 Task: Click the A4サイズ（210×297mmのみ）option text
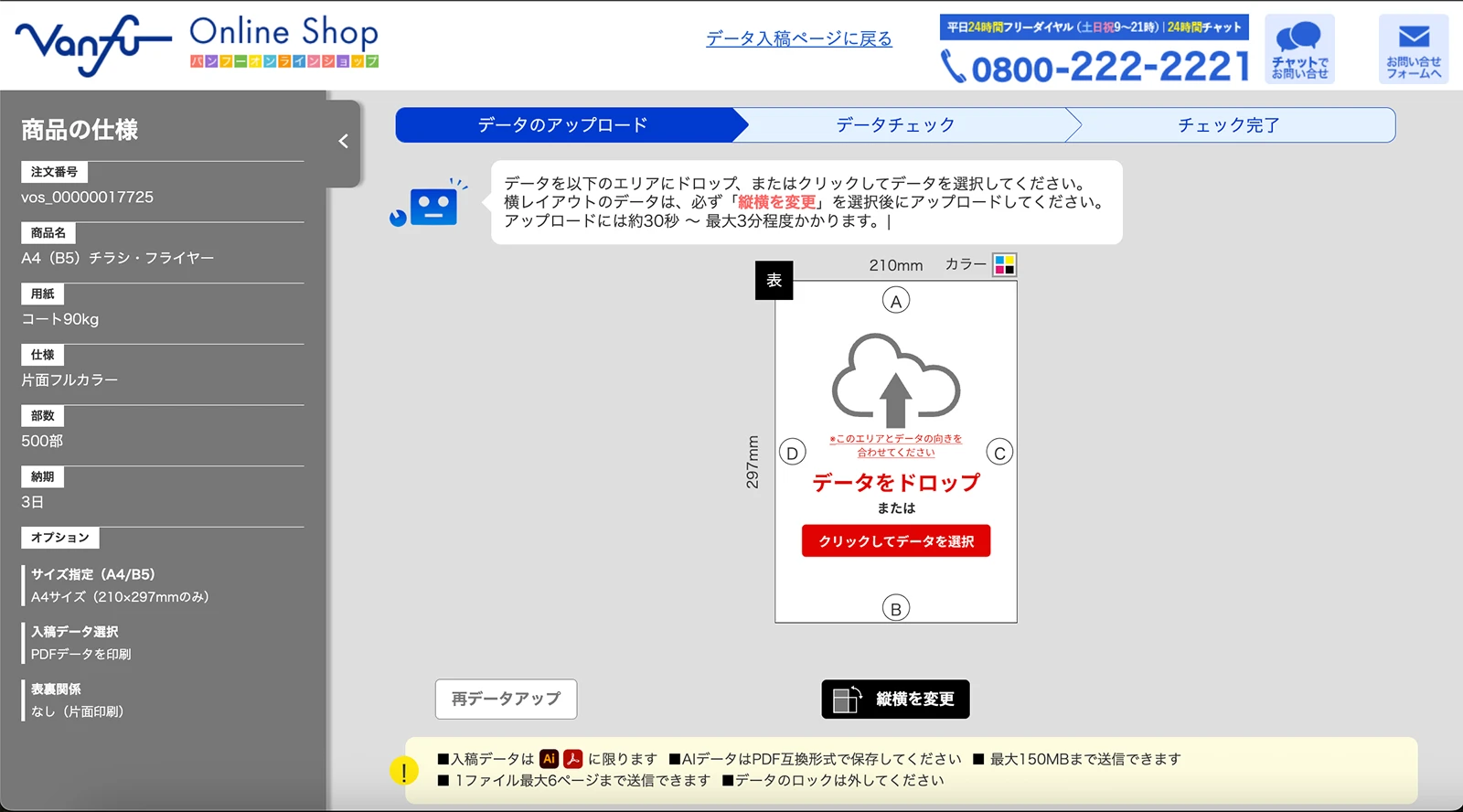click(120, 596)
